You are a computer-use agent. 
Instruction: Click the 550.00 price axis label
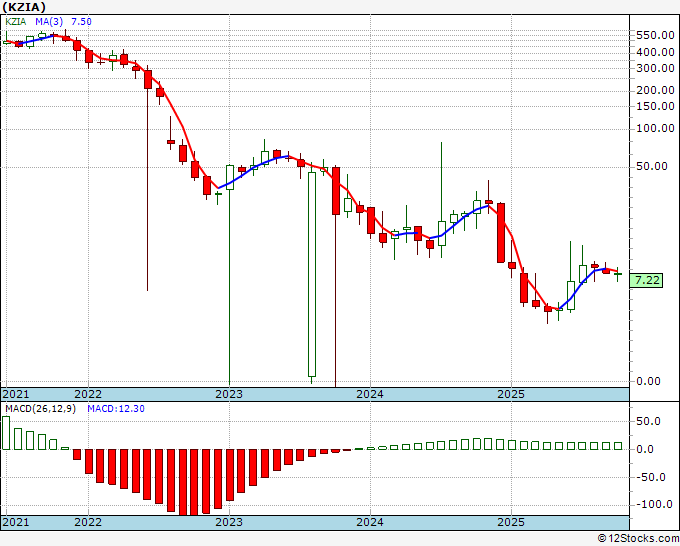pyautogui.click(x=655, y=35)
